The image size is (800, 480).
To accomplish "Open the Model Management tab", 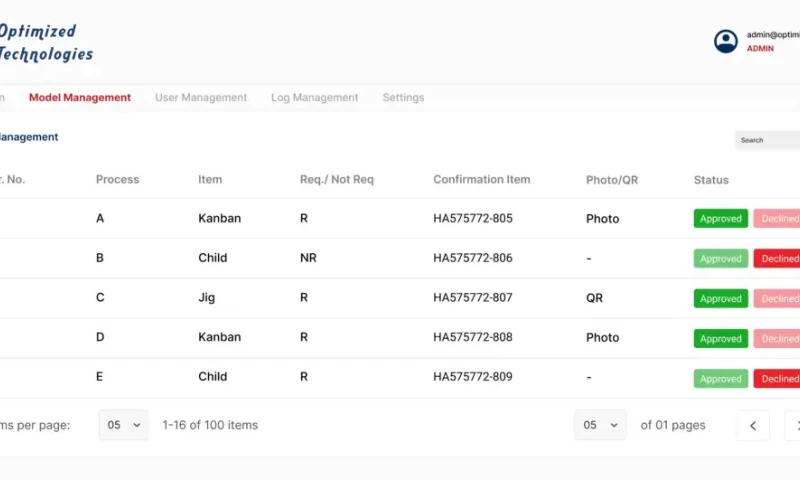I will (80, 98).
